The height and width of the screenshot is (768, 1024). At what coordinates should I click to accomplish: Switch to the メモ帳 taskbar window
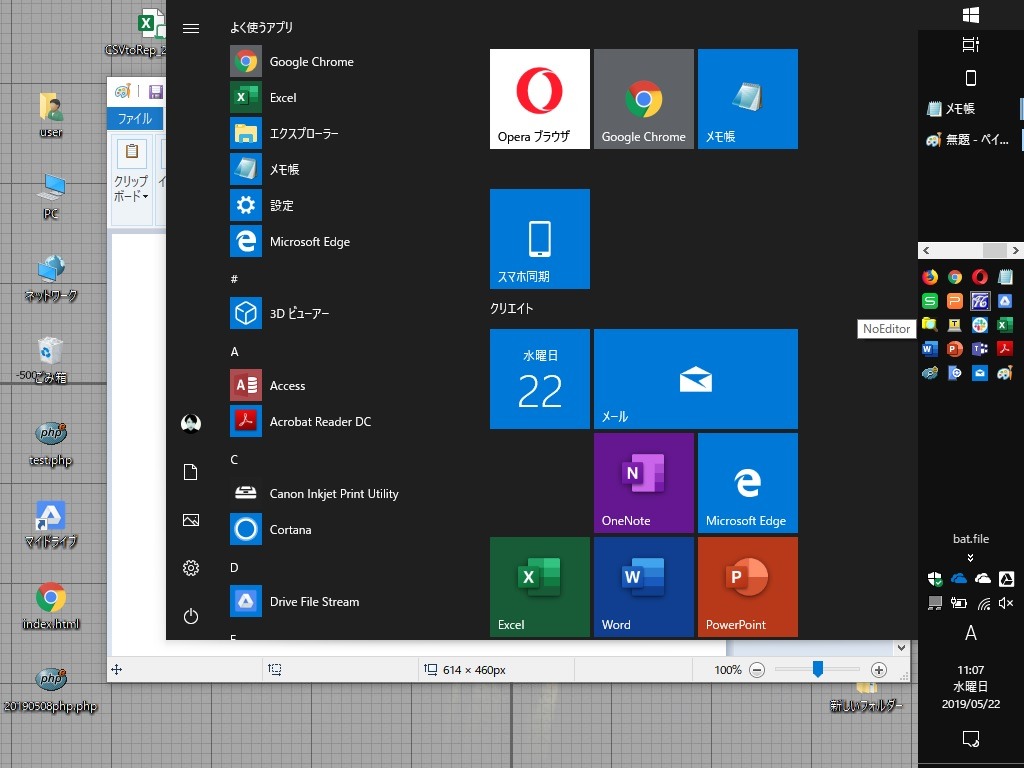(971, 108)
